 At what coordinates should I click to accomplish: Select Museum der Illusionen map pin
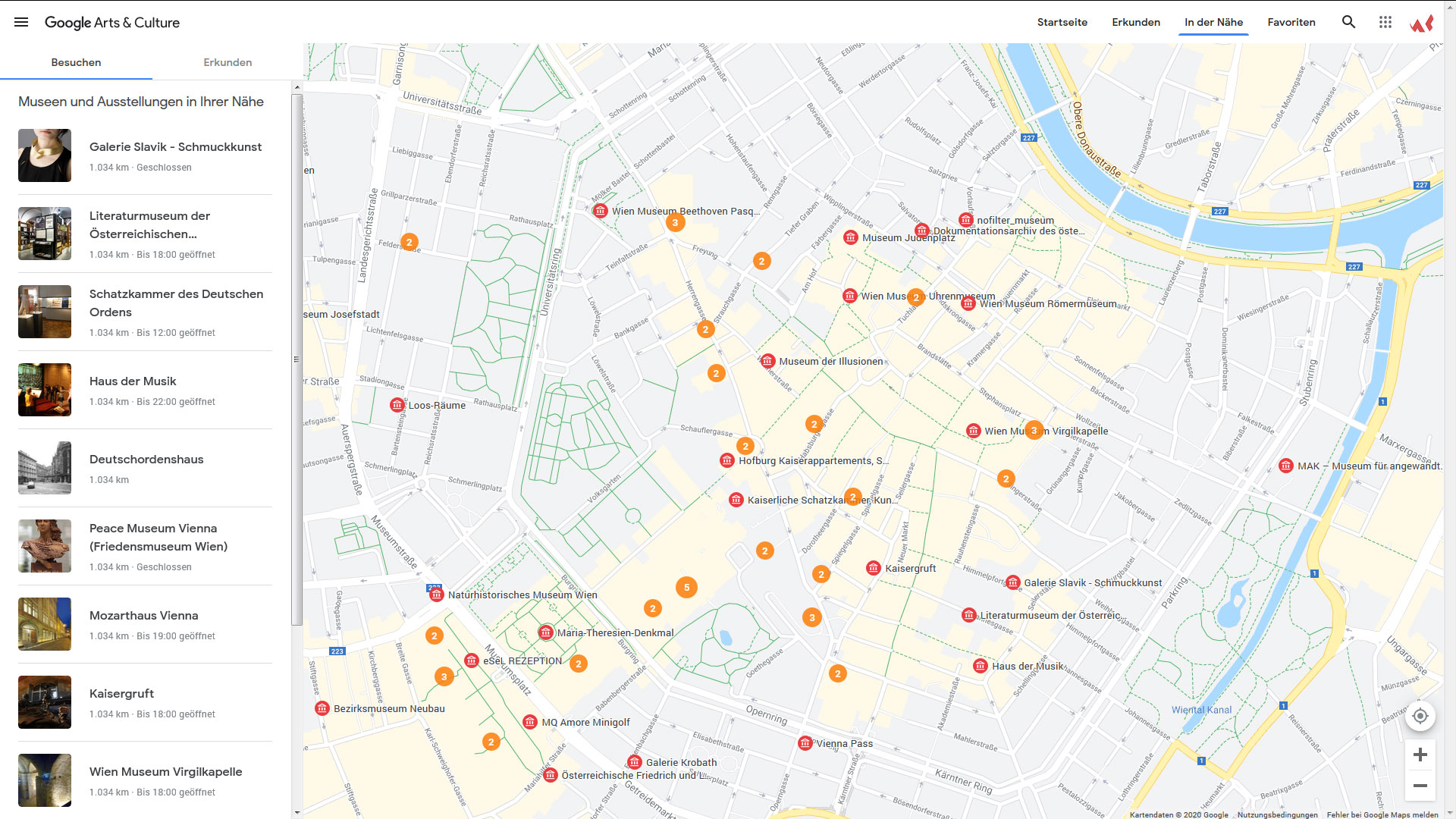(767, 361)
